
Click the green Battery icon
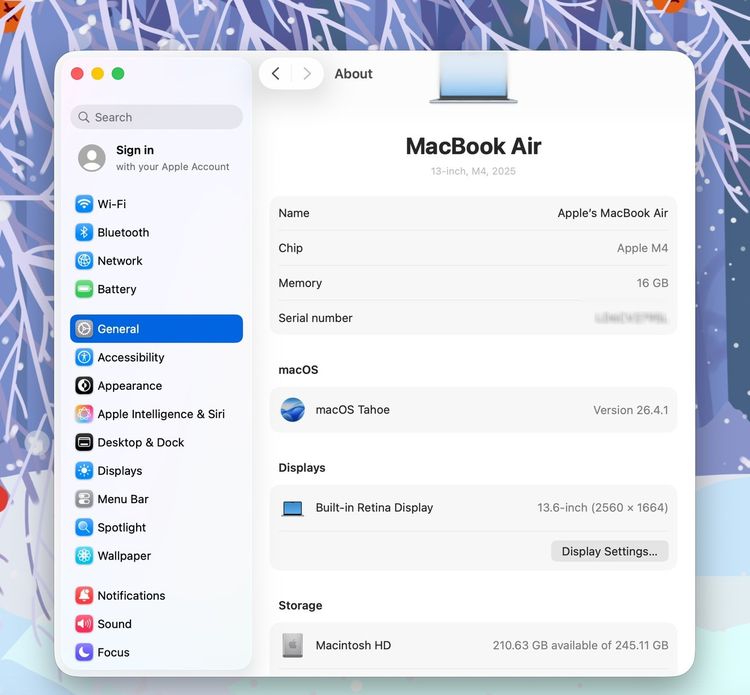click(84, 289)
